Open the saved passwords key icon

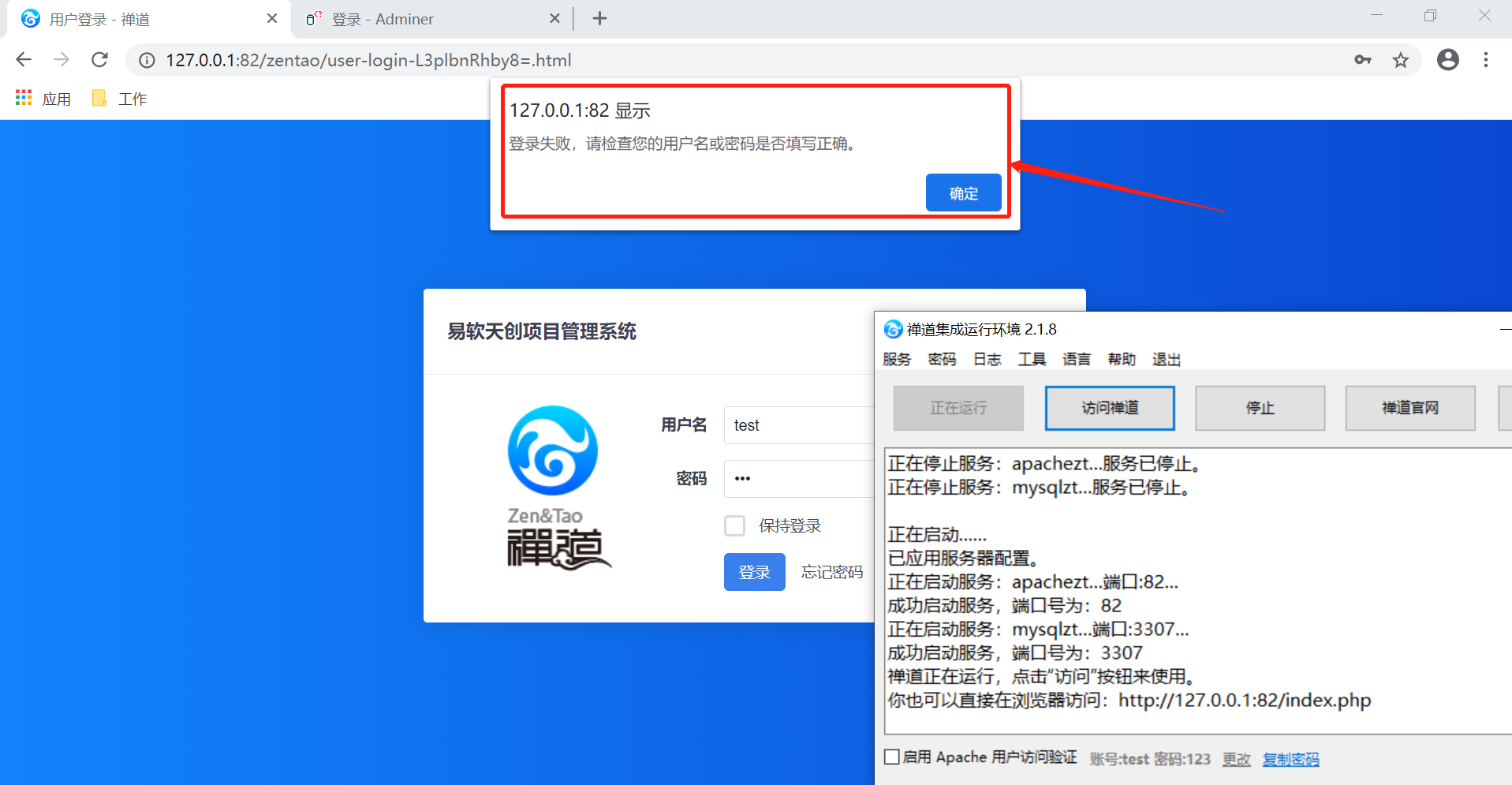1363,60
